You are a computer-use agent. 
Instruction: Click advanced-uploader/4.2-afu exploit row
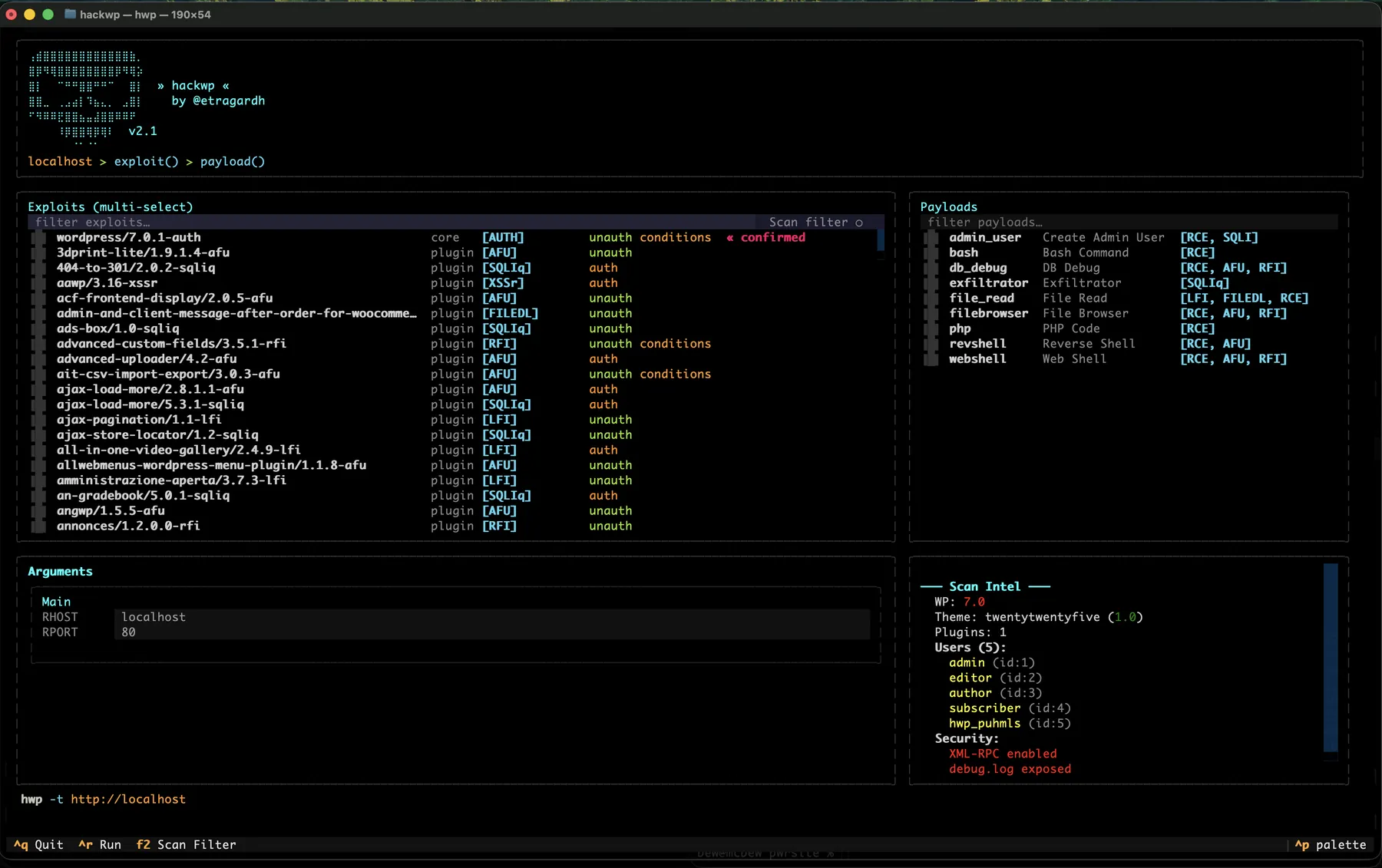point(453,359)
